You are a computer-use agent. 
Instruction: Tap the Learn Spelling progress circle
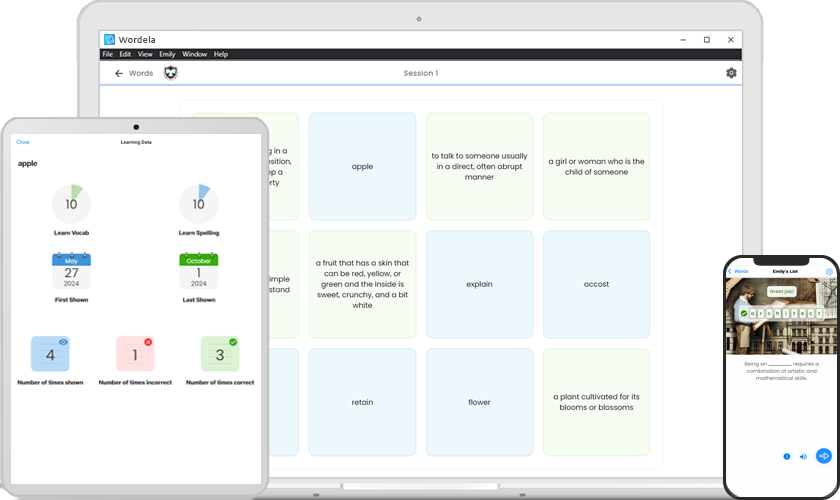pos(199,204)
